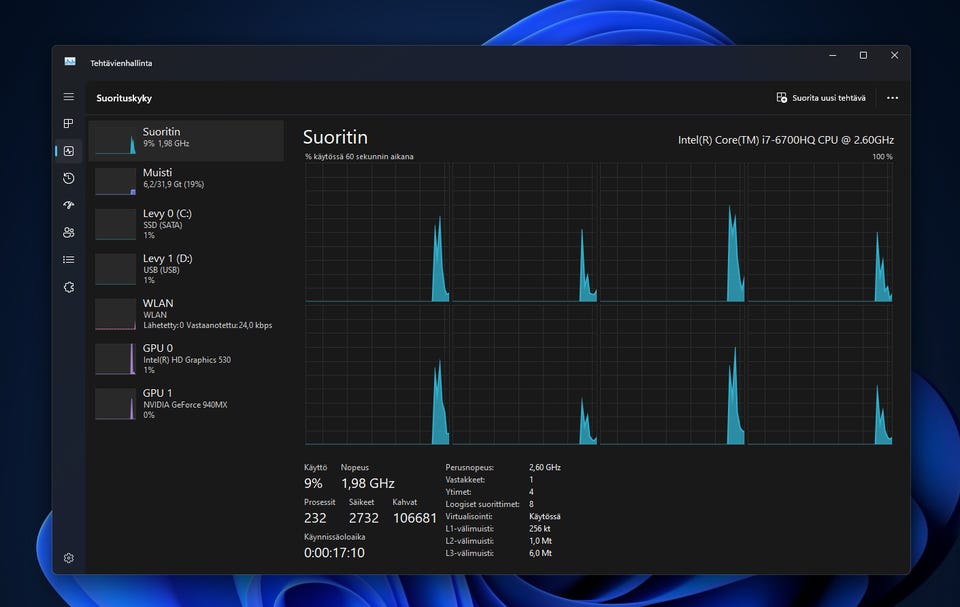Open the Startup apps page icon
Viewport: 960px width, 607px height.
point(69,205)
